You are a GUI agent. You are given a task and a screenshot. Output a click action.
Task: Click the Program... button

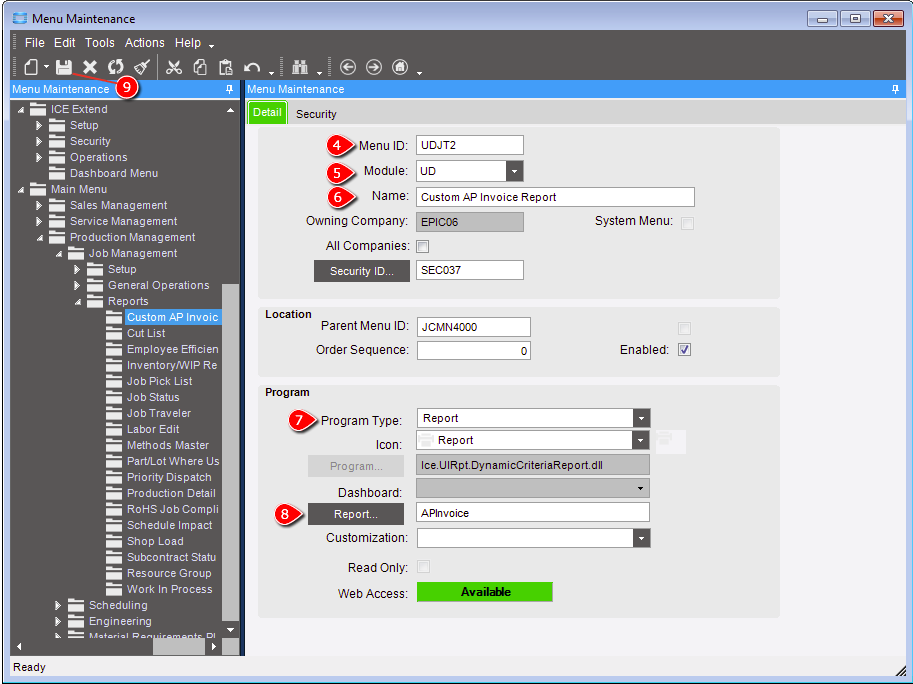pyautogui.click(x=356, y=466)
